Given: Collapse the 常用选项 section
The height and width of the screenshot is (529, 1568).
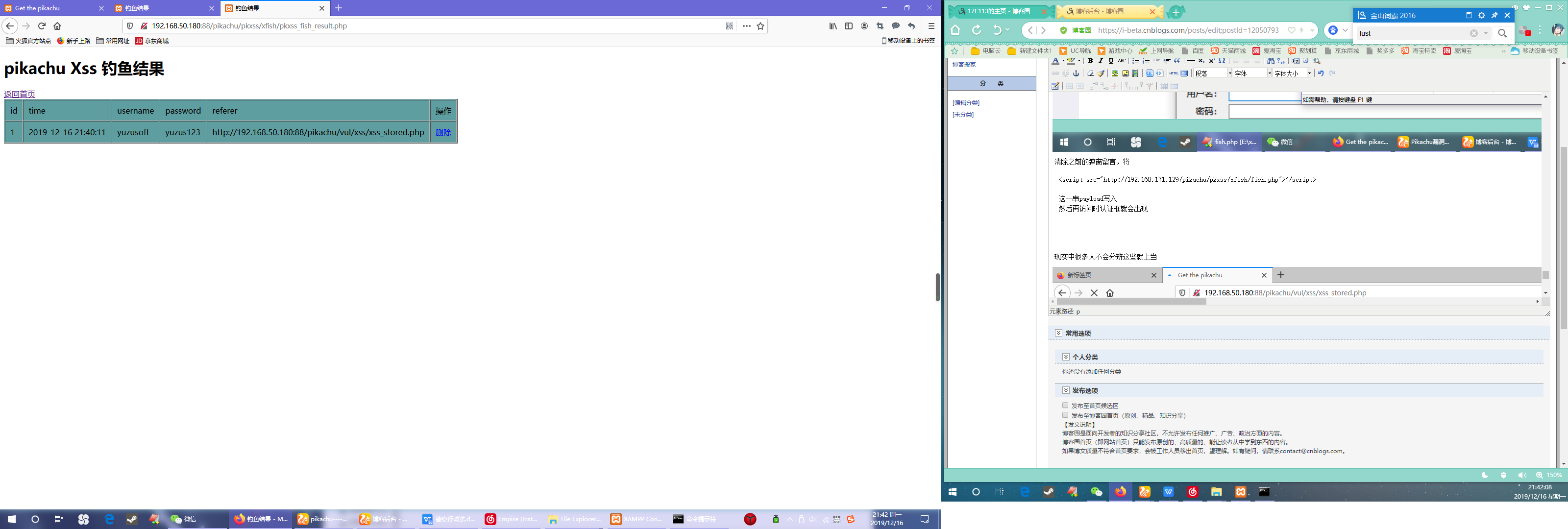Looking at the screenshot, I should click(1058, 333).
